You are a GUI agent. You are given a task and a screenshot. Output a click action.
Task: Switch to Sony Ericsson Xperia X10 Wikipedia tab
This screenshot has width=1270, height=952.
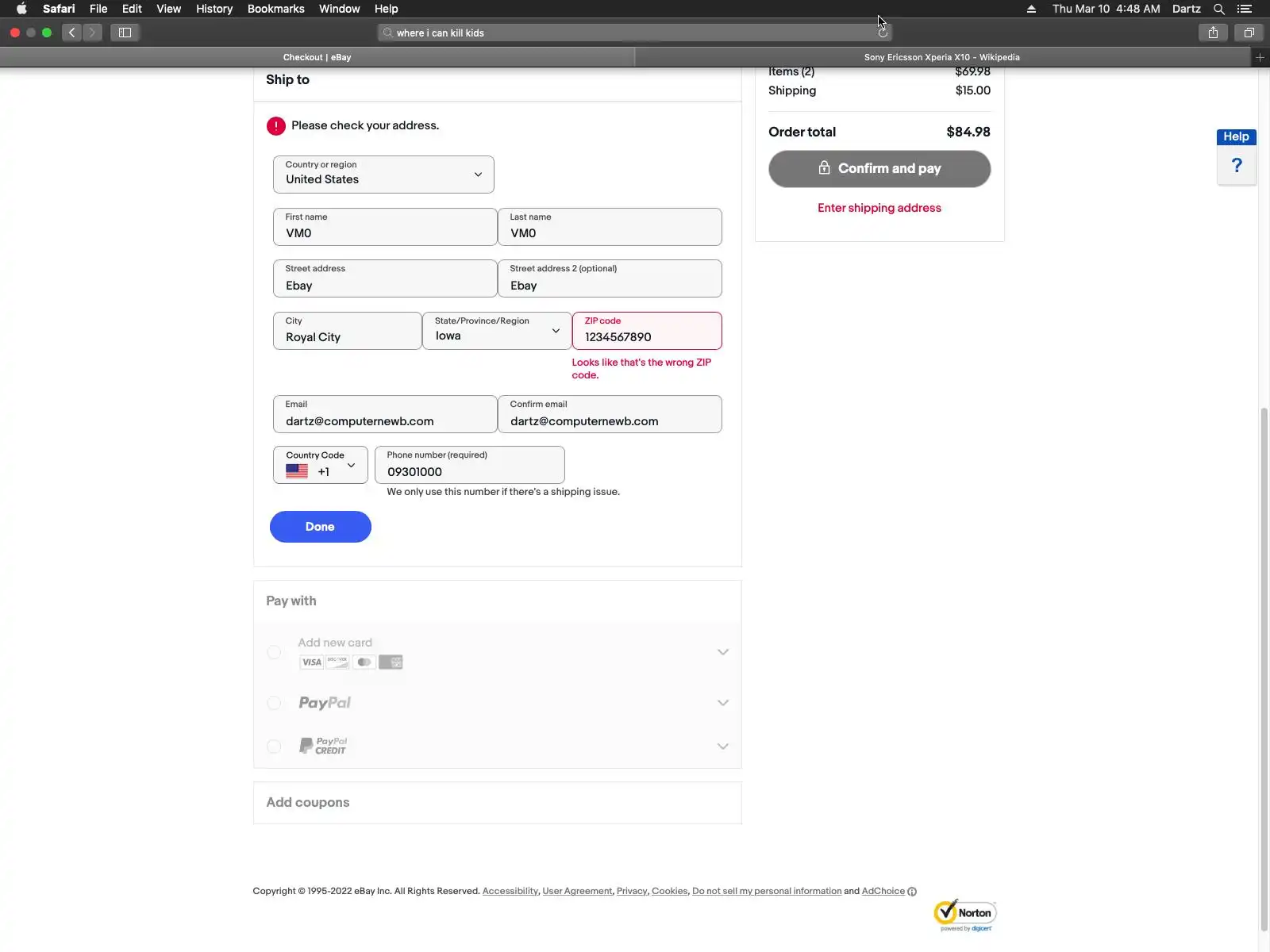tap(942, 57)
